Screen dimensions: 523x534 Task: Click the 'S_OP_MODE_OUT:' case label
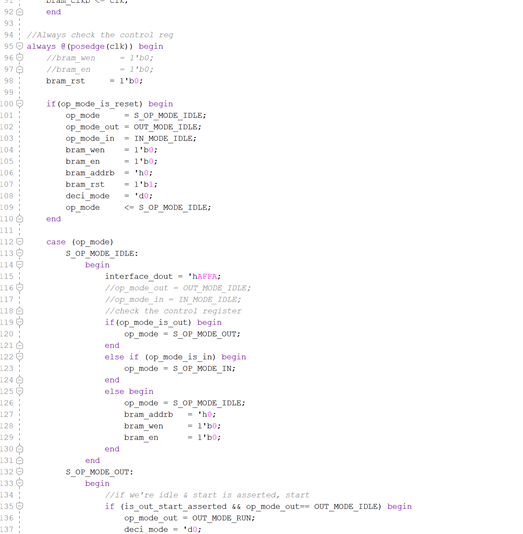click(99, 472)
